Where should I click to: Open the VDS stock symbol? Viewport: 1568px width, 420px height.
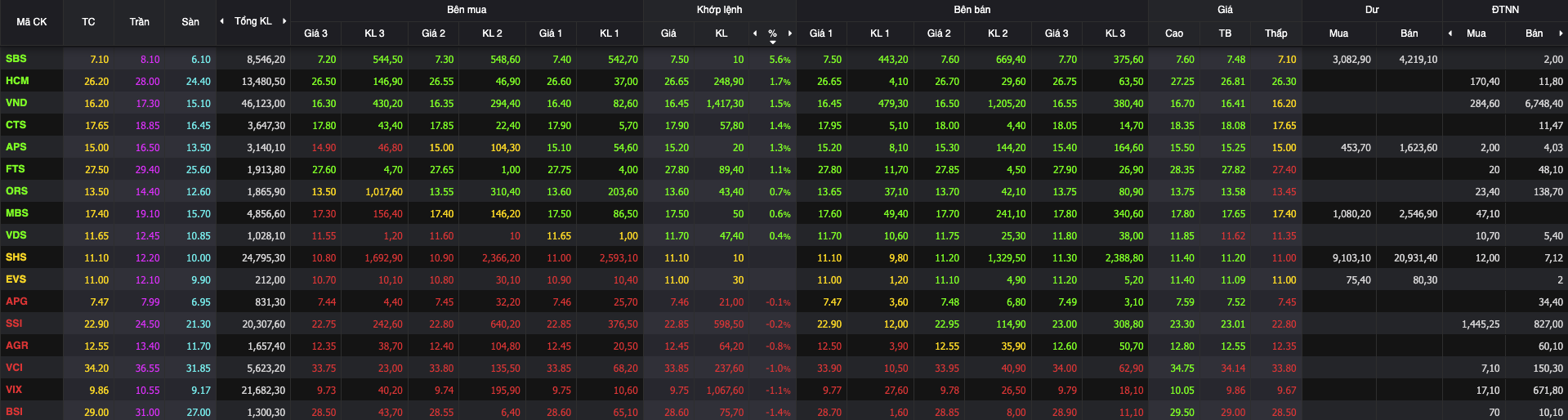16,235
